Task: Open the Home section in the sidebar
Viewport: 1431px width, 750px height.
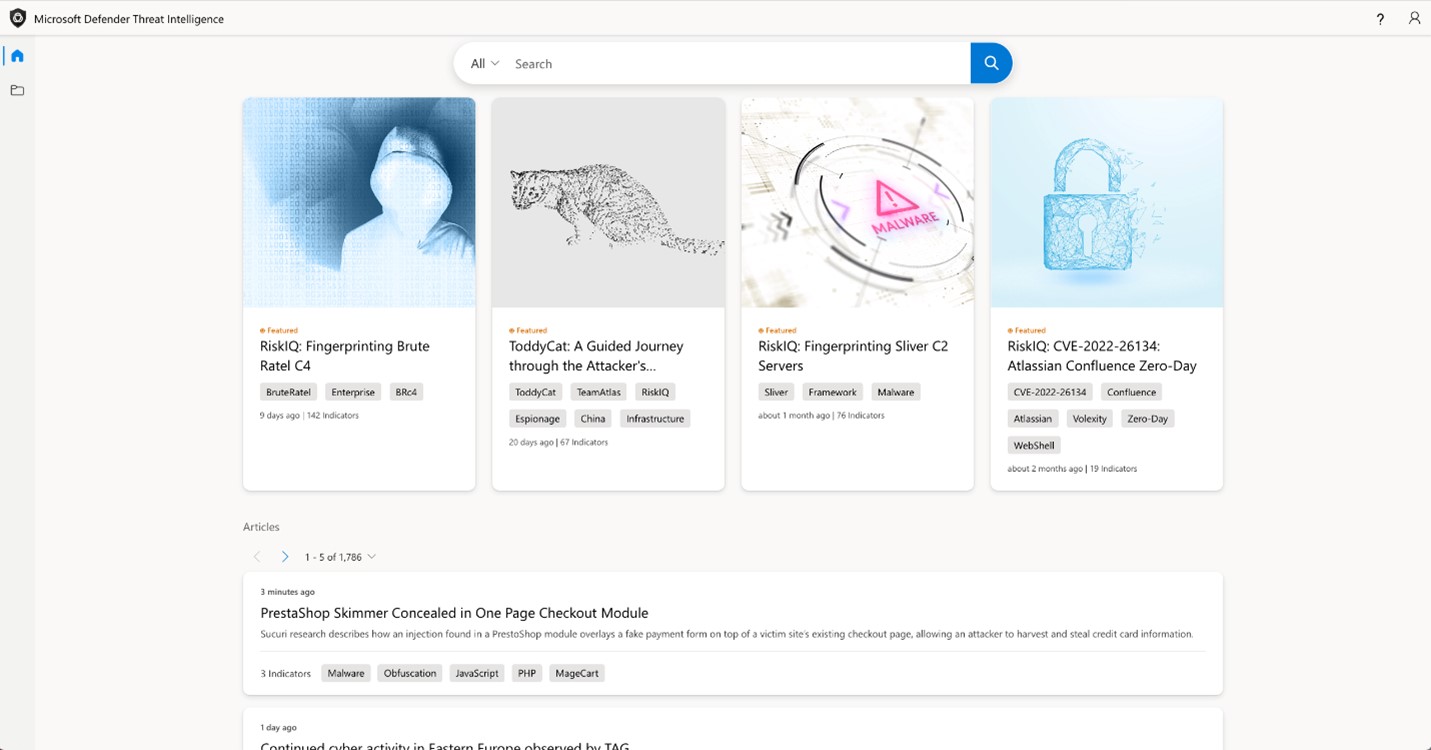Action: 16,56
